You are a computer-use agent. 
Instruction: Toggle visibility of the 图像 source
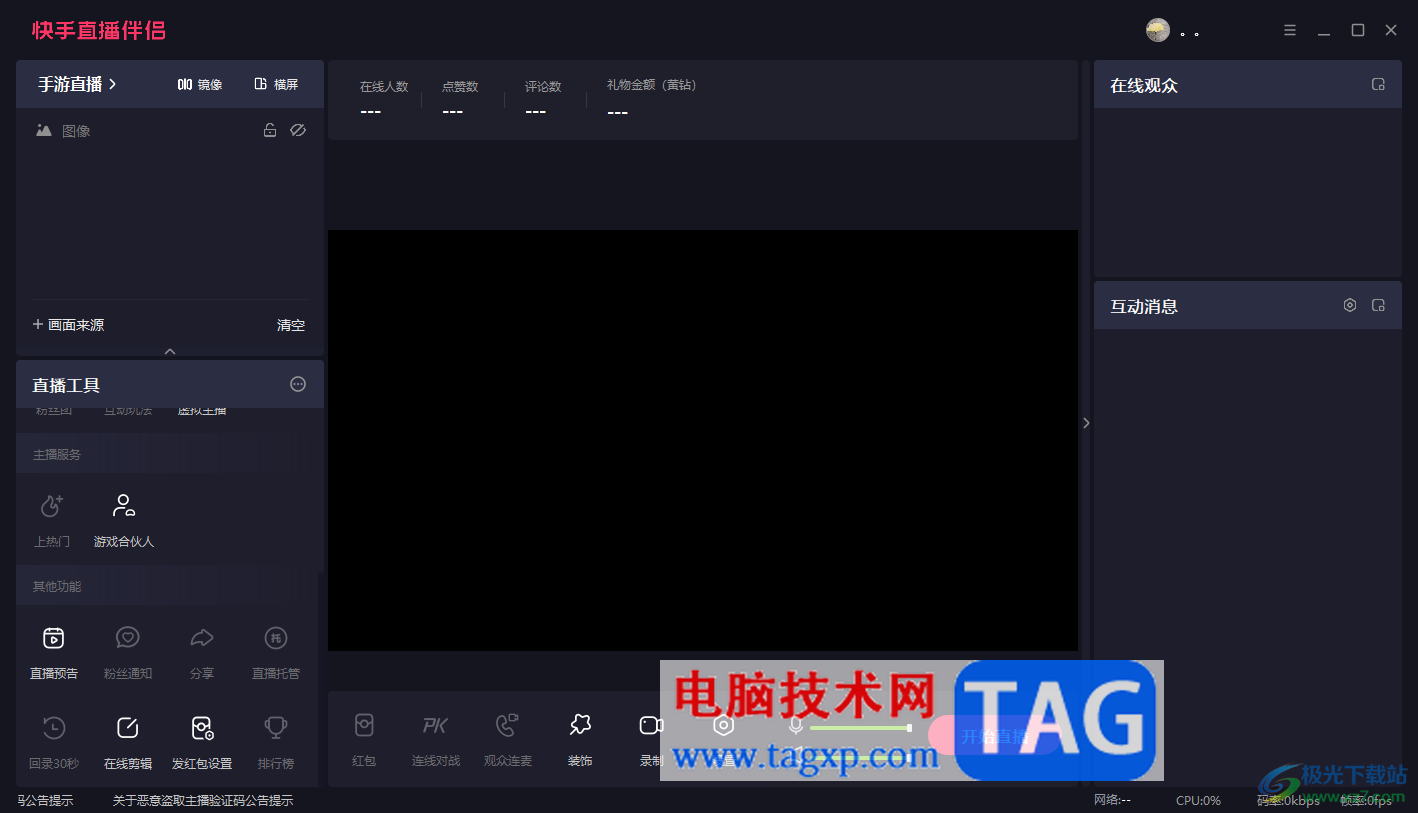tap(298, 130)
